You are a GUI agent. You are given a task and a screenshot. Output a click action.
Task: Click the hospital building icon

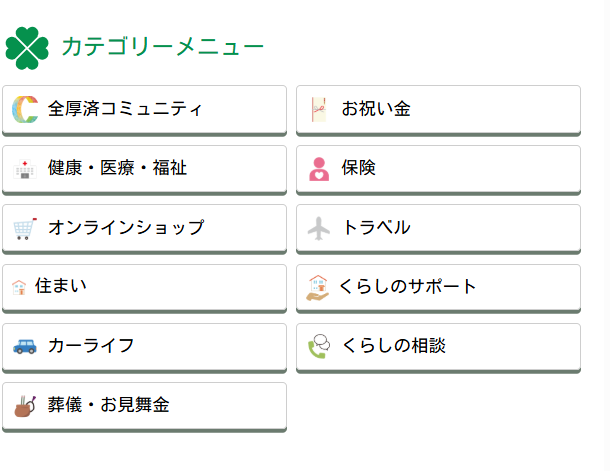pyautogui.click(x=25, y=168)
